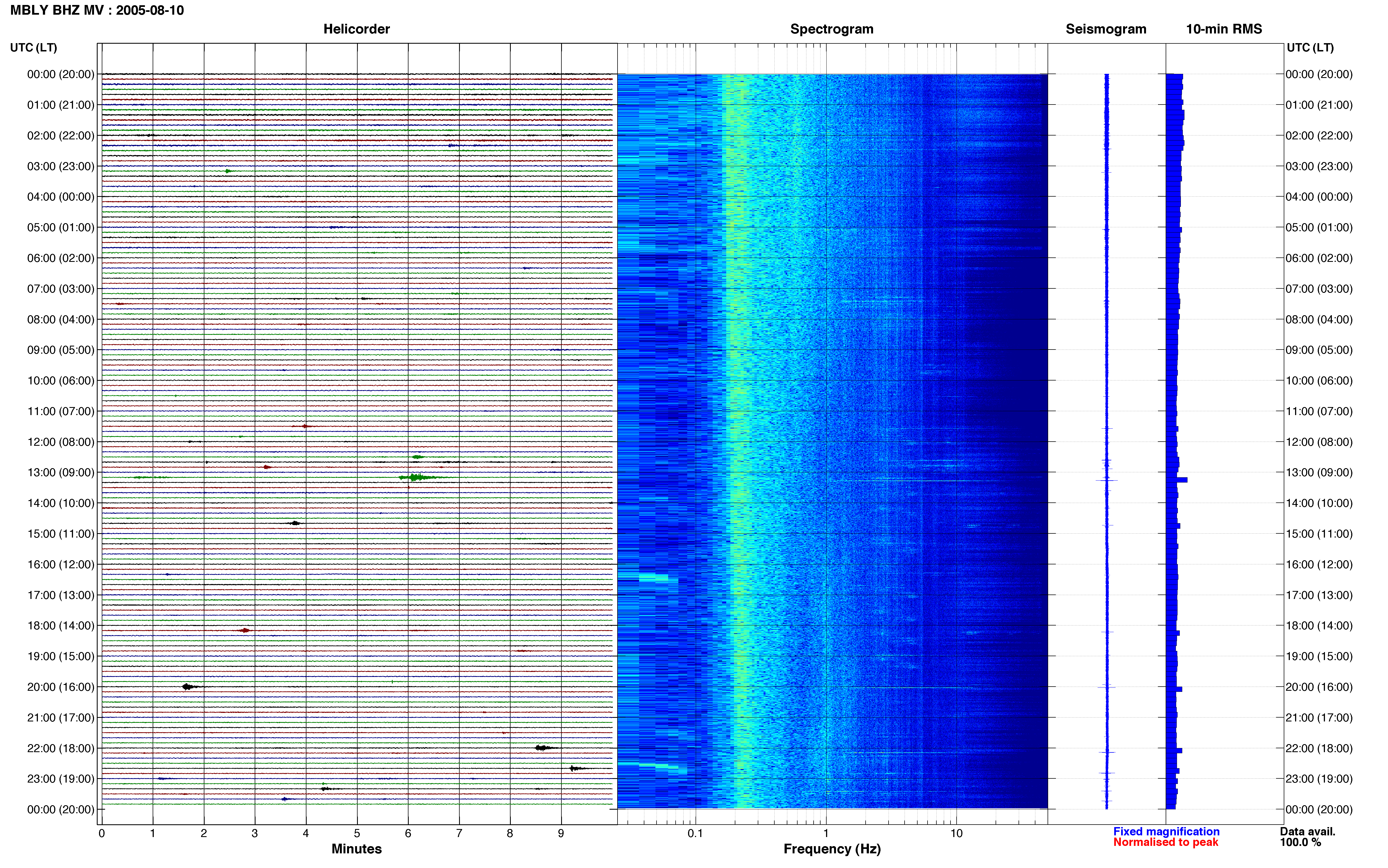
Task: Click the red event burst on the 18:10 helicorder trace
Action: click(245, 630)
